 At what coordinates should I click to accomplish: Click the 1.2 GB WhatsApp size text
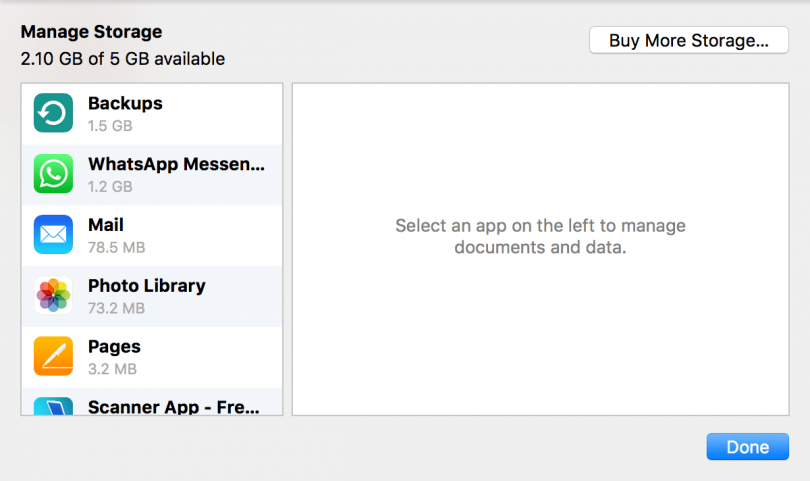[x=110, y=187]
